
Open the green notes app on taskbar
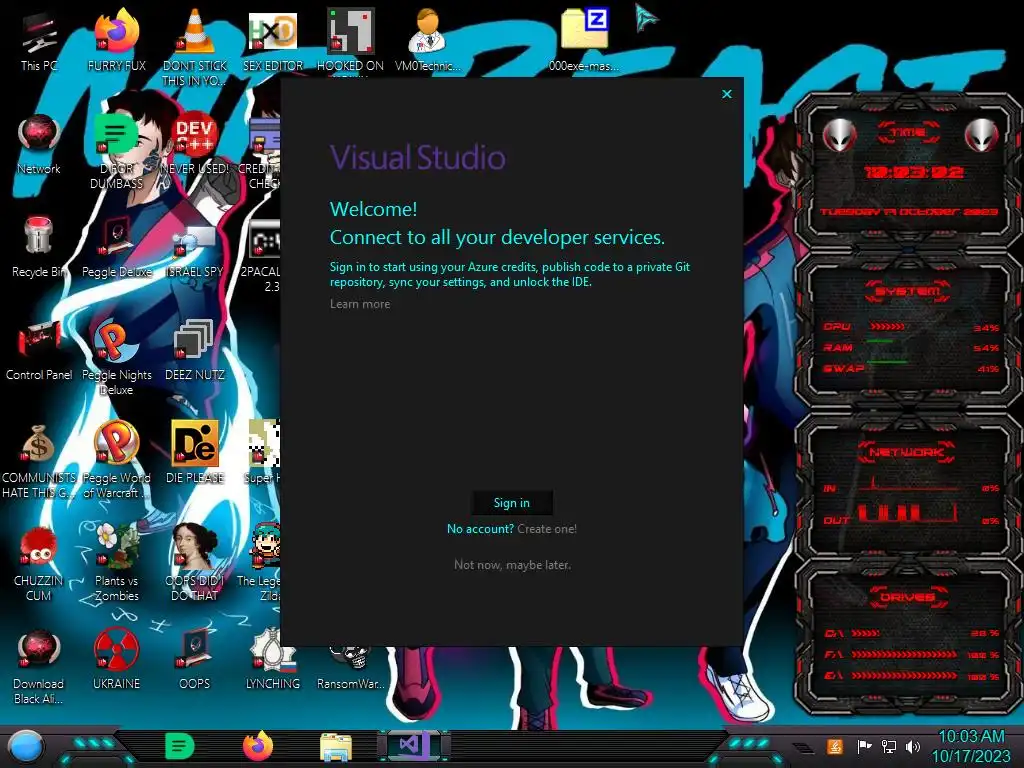tap(179, 746)
